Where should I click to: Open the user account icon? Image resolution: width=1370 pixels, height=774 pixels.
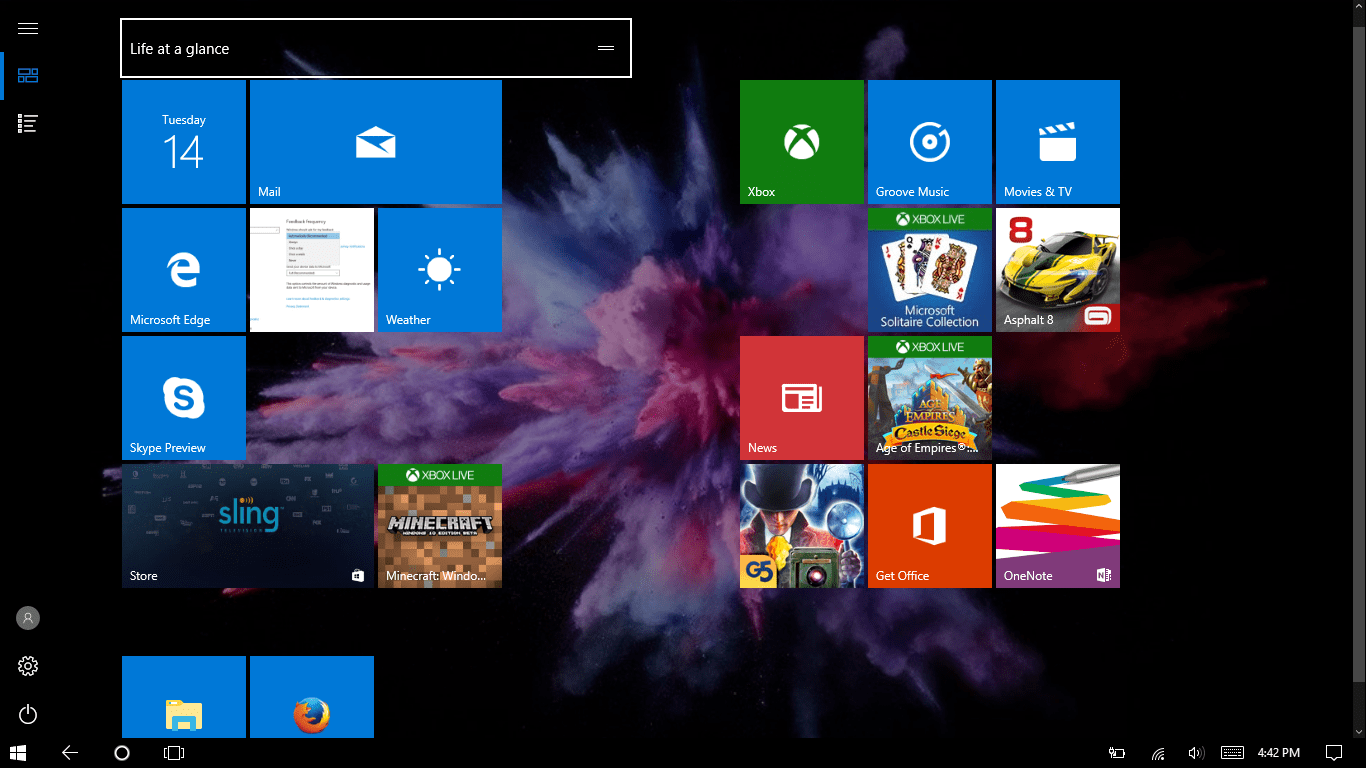pyautogui.click(x=28, y=618)
